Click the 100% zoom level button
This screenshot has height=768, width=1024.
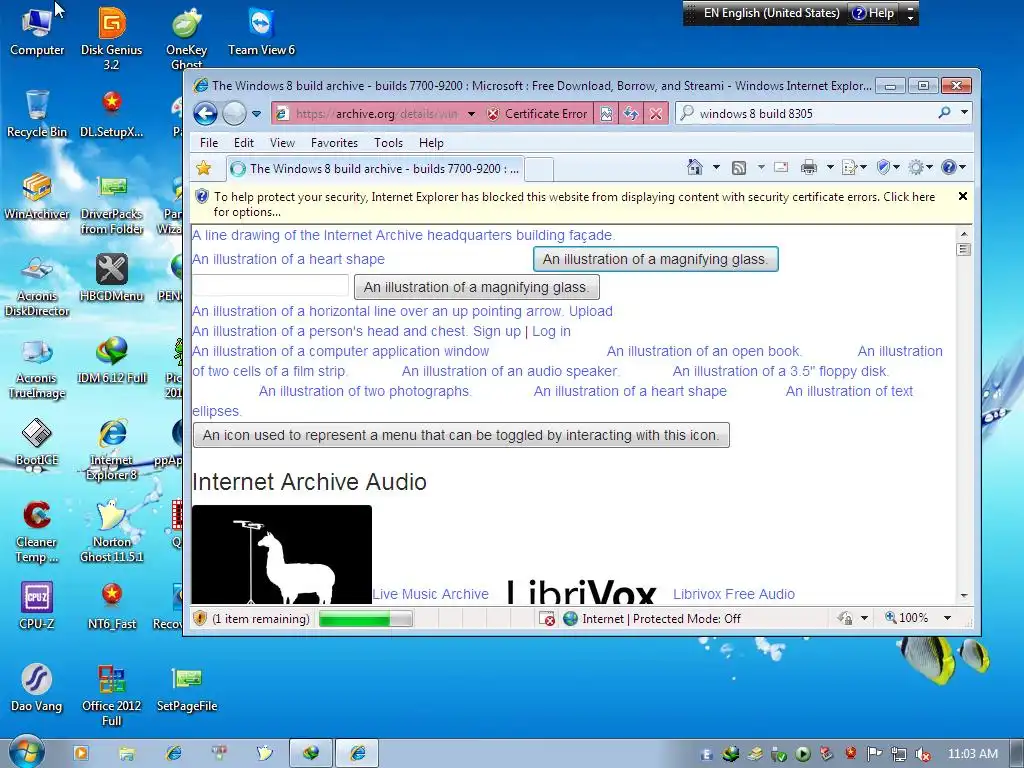click(x=906, y=618)
